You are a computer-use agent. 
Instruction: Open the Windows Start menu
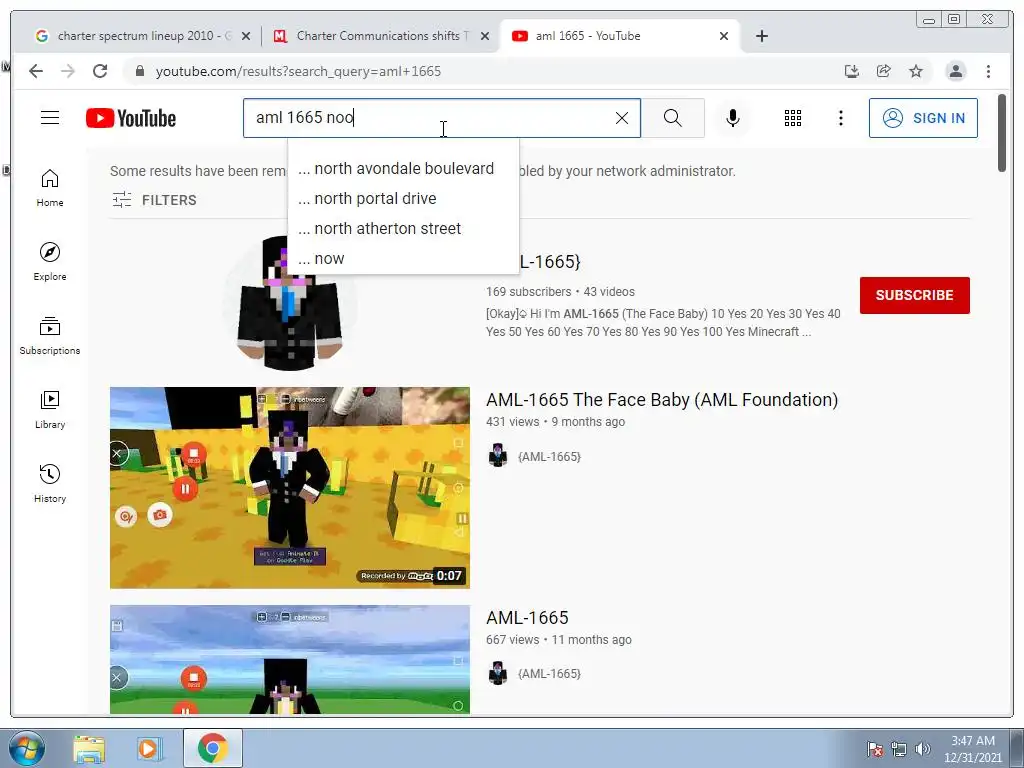[27, 748]
